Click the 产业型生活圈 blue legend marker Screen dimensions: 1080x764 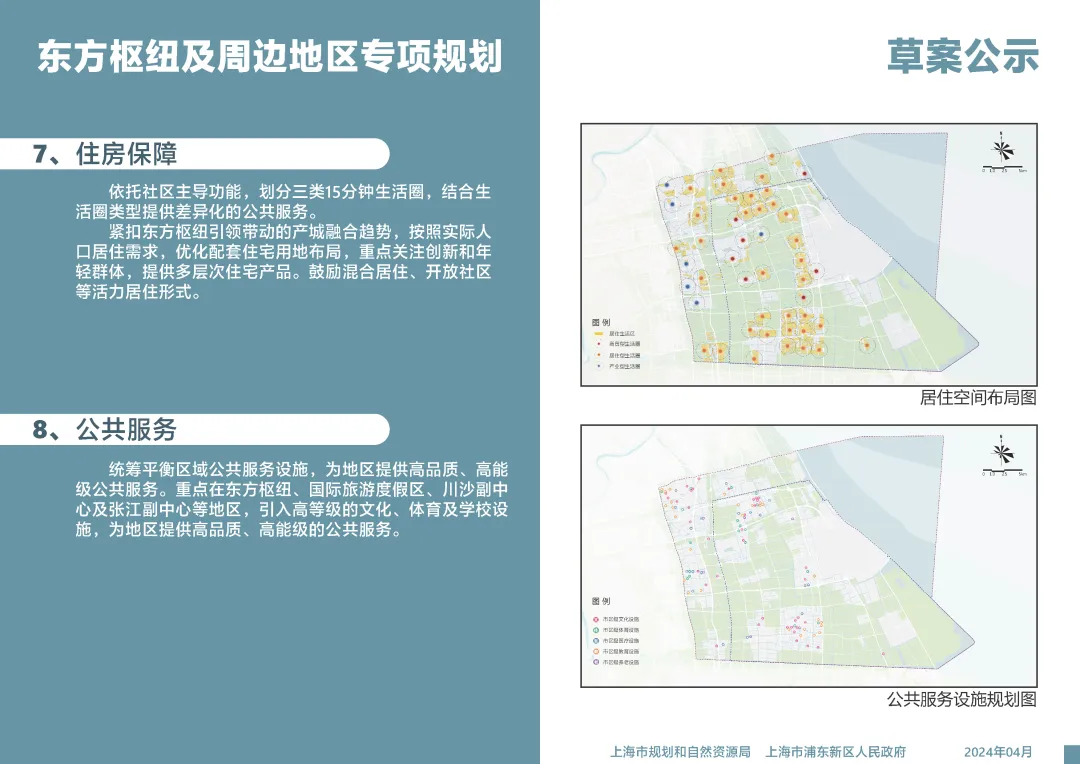[x=598, y=366]
